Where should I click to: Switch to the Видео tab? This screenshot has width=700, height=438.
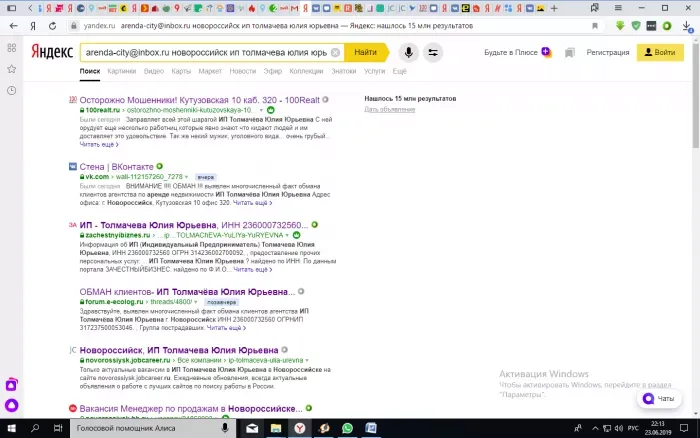(x=154, y=71)
